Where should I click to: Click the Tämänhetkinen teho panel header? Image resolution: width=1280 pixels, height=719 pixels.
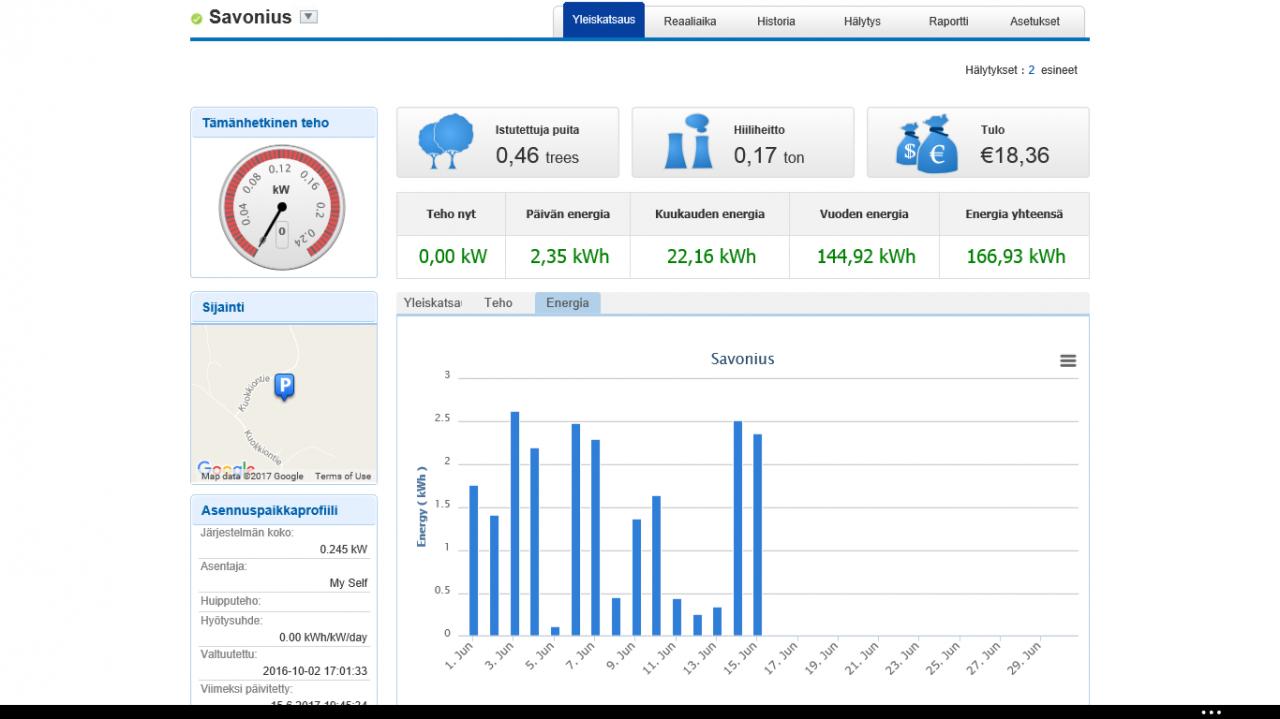tap(284, 123)
